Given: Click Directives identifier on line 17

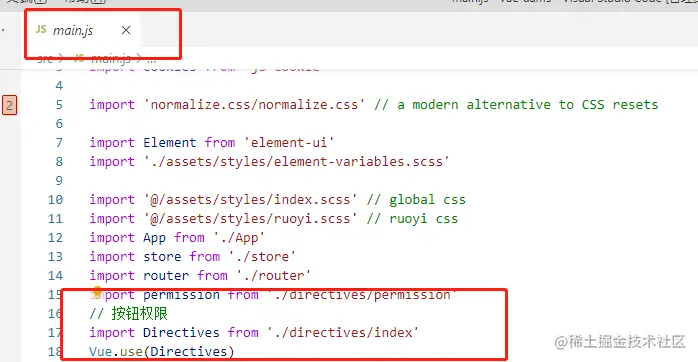Looking at the screenshot, I should [181, 333].
